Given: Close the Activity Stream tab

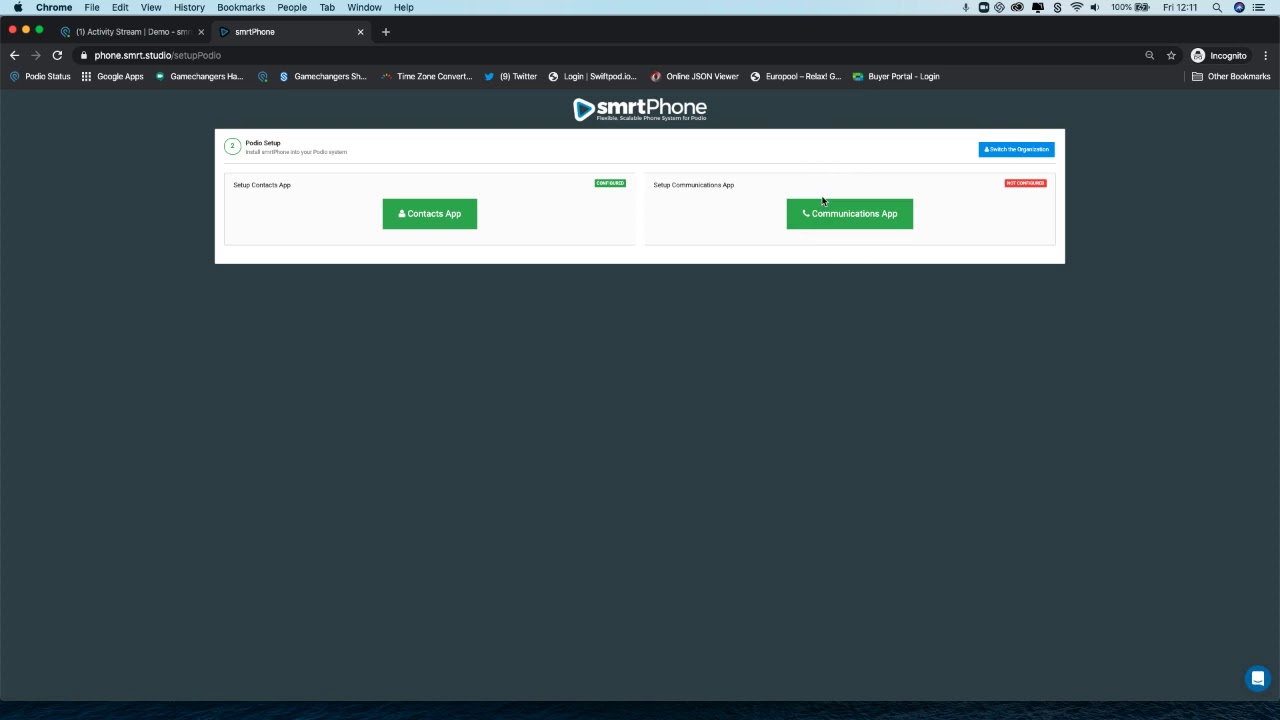Looking at the screenshot, I should pyautogui.click(x=200, y=32).
